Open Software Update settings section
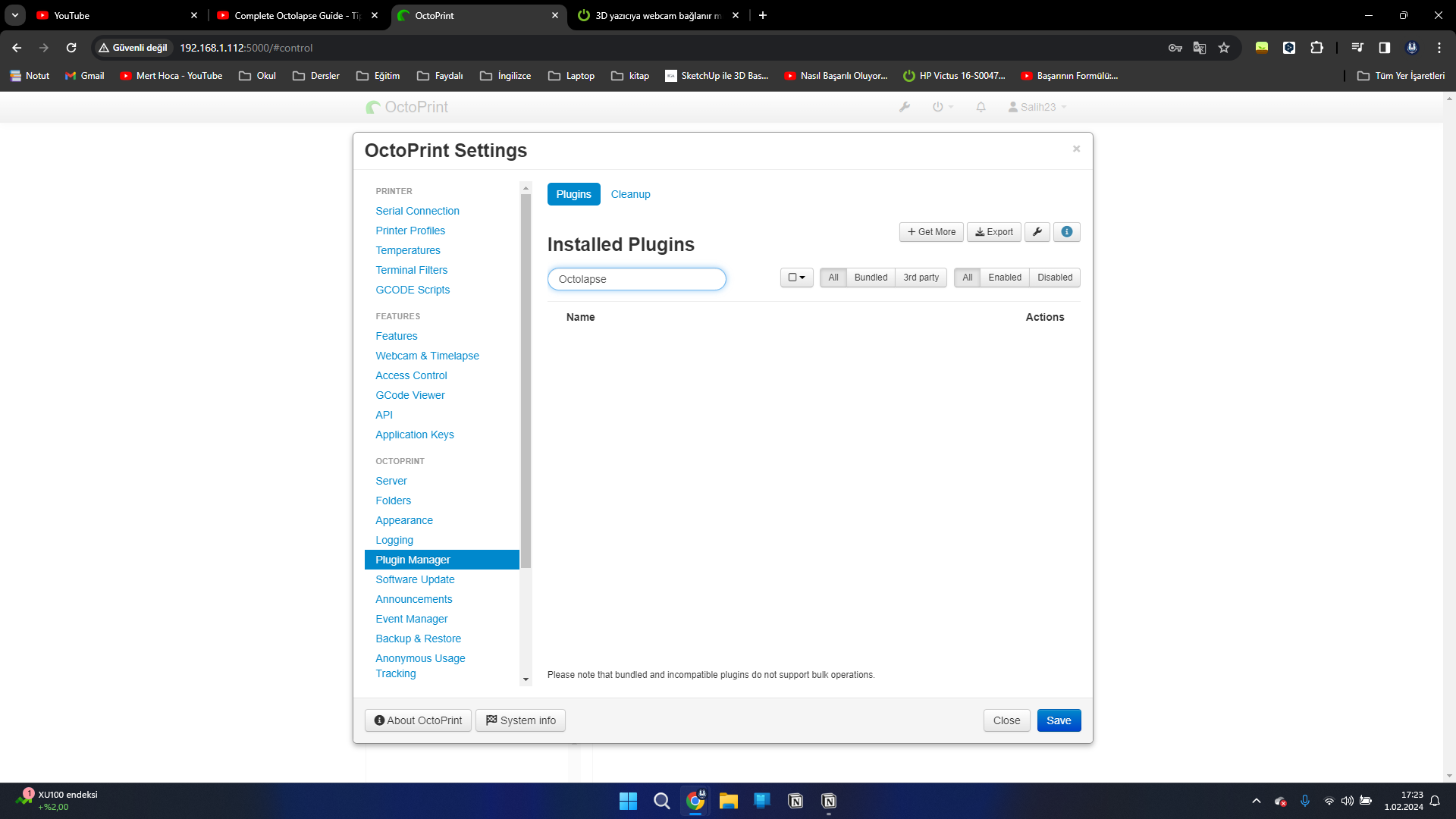1456x819 pixels. coord(415,579)
